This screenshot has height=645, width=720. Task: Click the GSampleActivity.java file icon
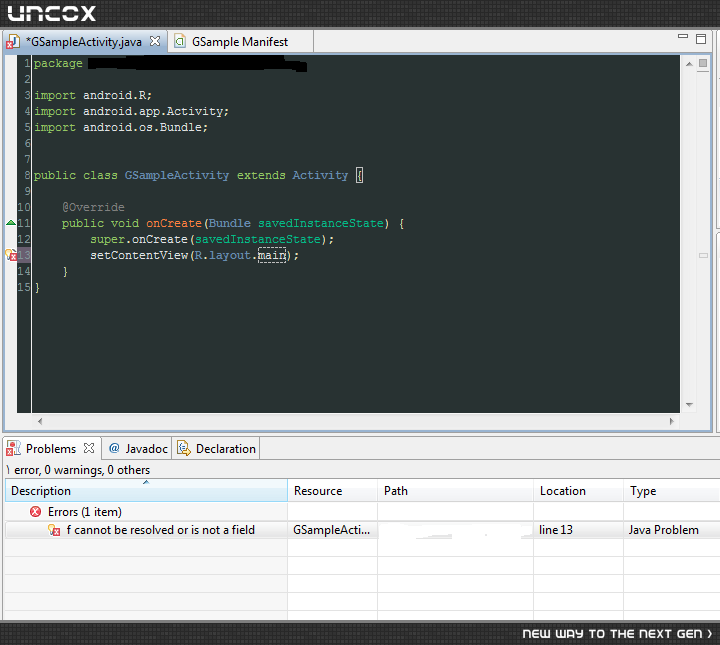coord(12,42)
